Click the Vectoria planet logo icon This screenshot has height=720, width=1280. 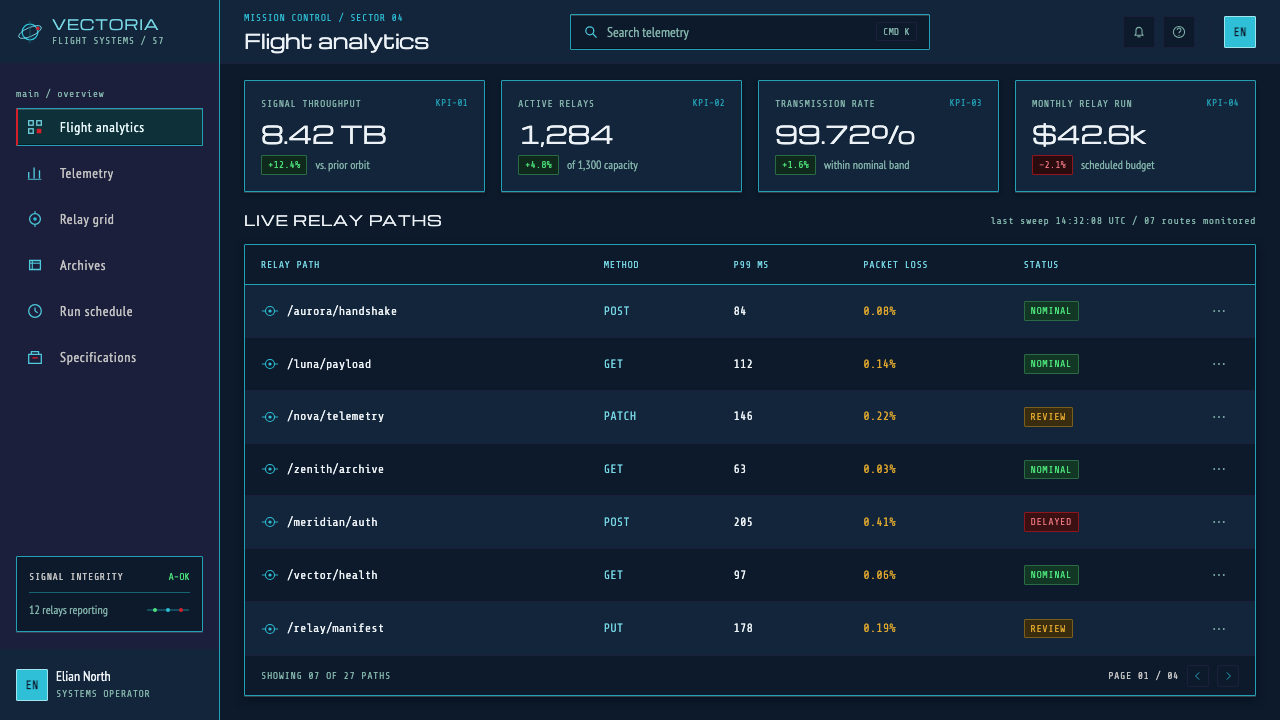30,32
